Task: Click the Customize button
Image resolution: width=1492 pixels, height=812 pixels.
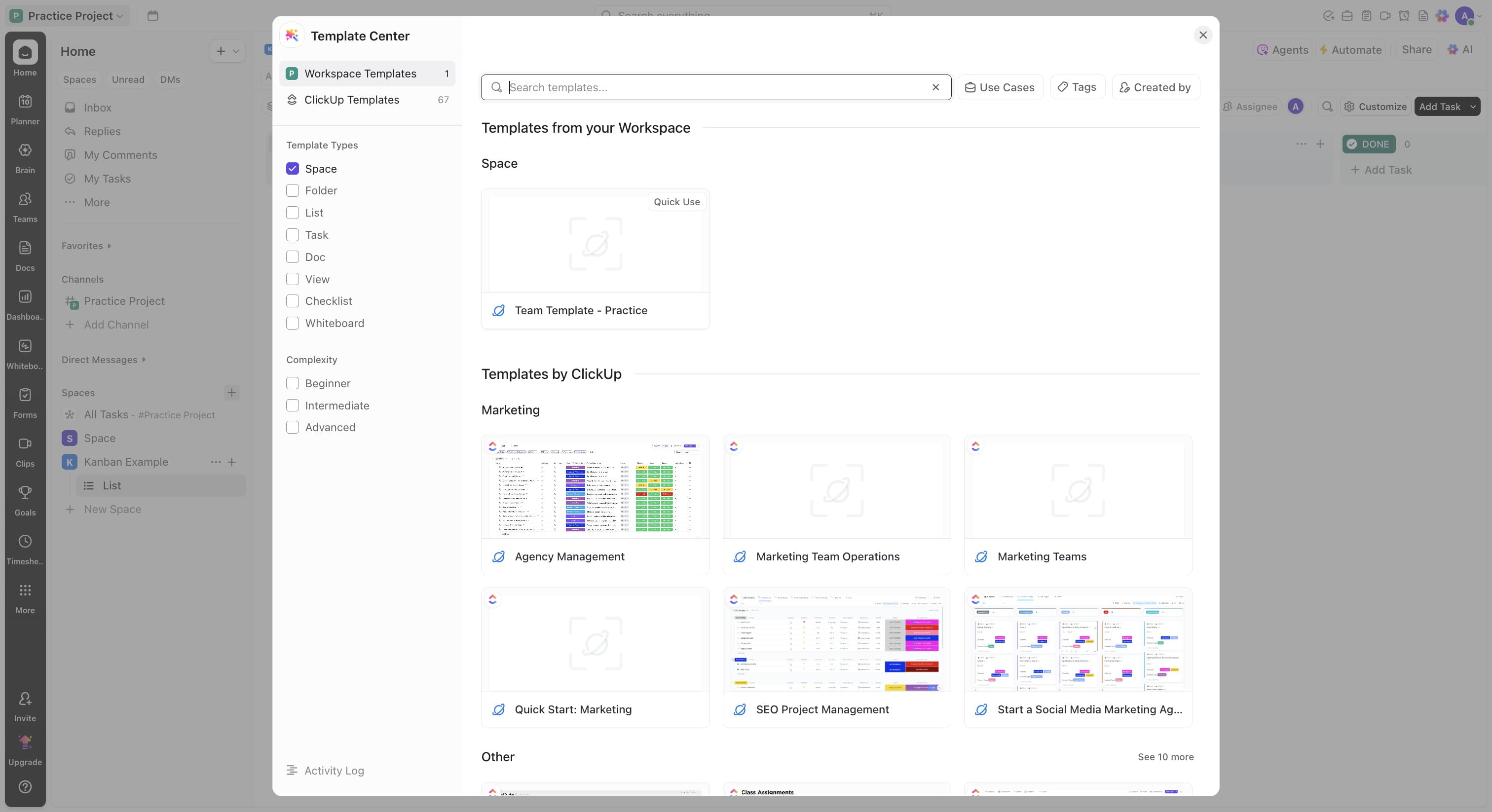Action: click(1376, 107)
